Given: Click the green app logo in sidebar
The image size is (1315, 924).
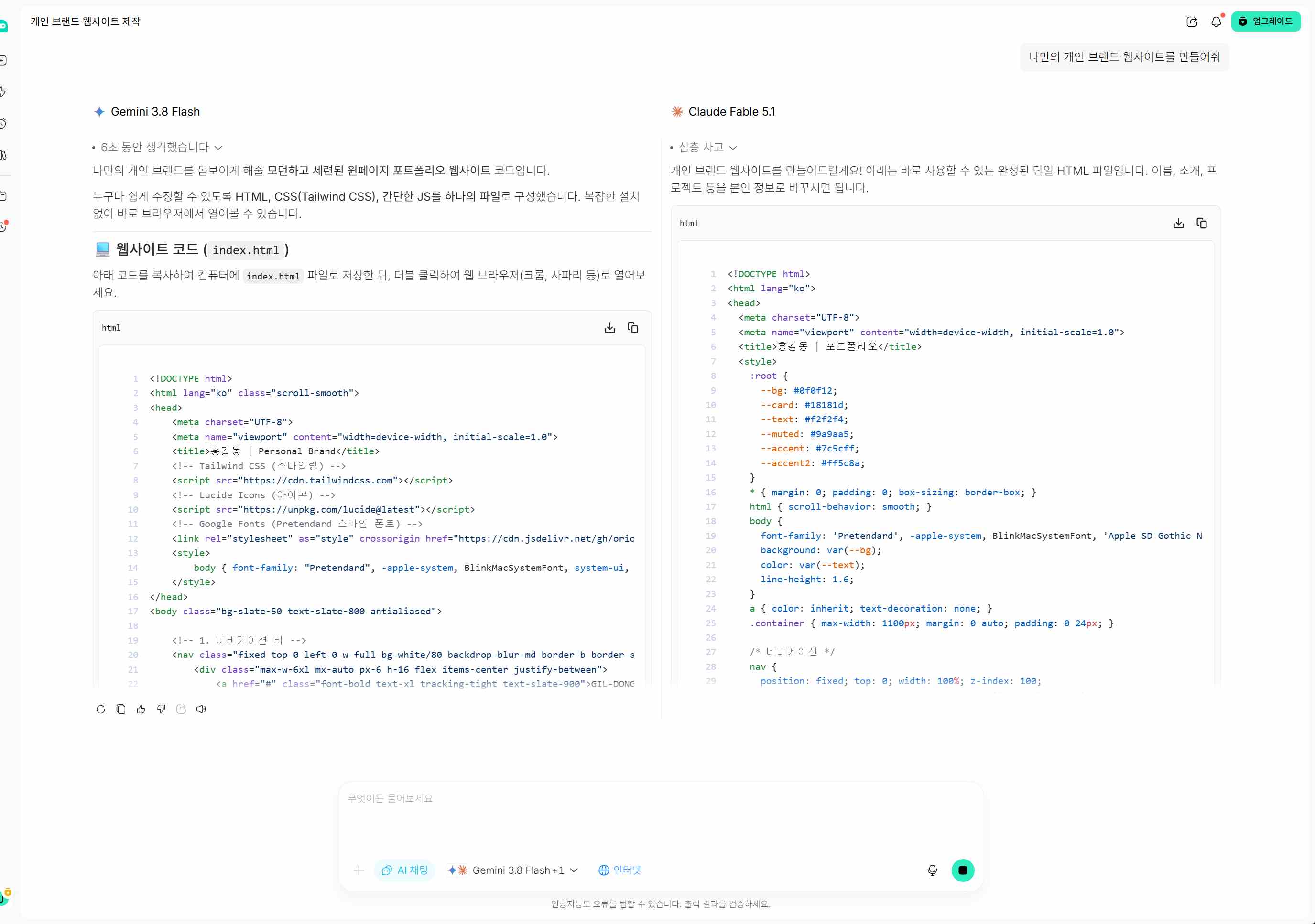Looking at the screenshot, I should pos(3,26).
